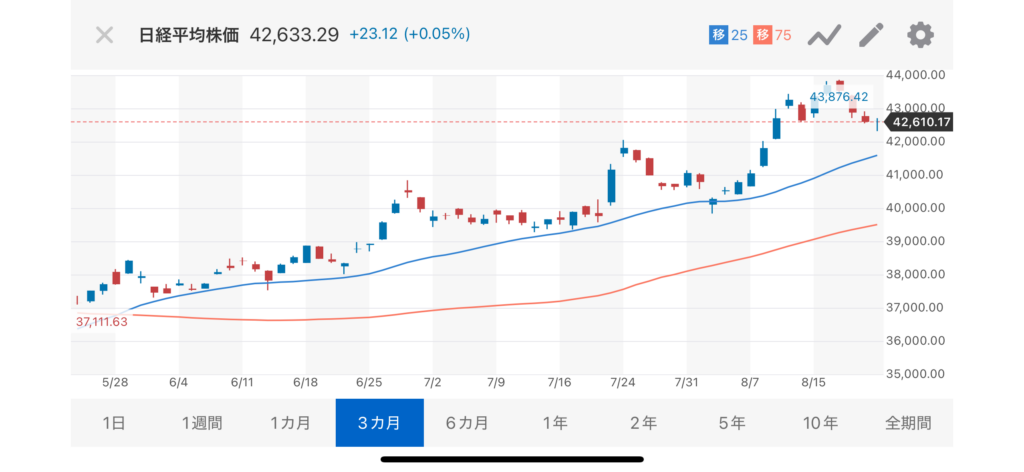Switch to the 10年 period tab

pos(820,423)
